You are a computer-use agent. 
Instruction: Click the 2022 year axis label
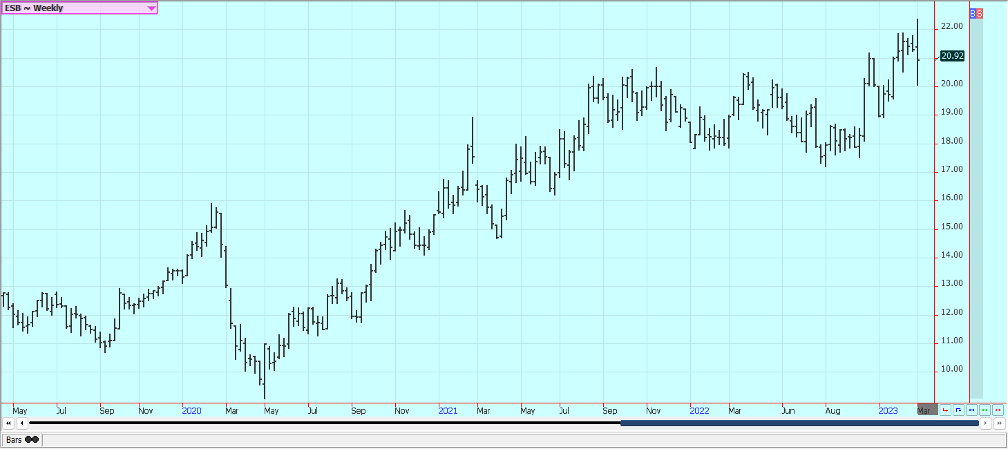[x=699, y=410]
